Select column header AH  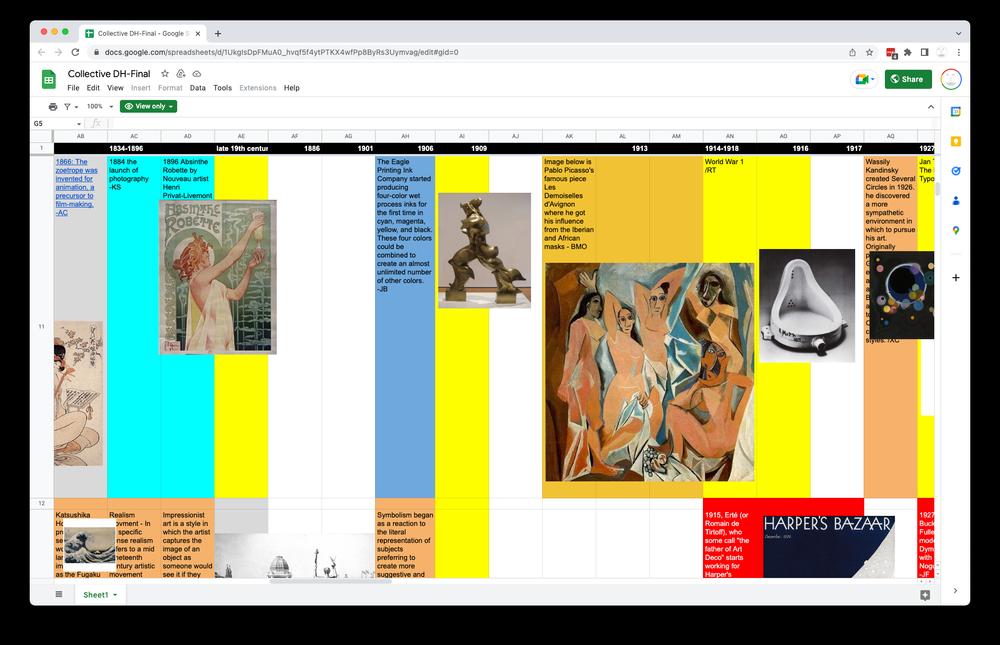405,136
